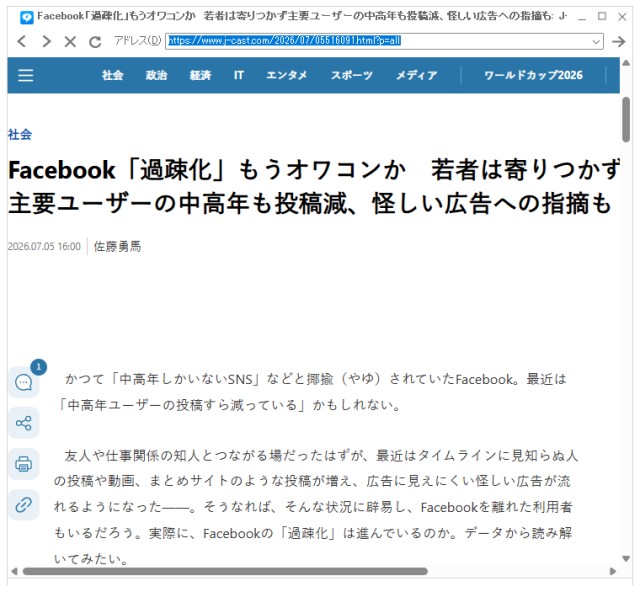The height and width of the screenshot is (592, 640).
Task: Open the 社会 navigation tab
Action: pos(113,75)
